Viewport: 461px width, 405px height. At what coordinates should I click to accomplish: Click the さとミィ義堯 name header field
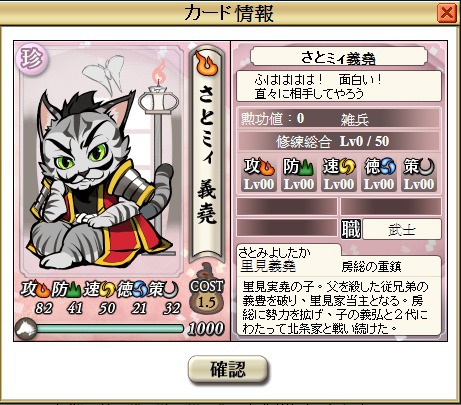pyautogui.click(x=339, y=57)
